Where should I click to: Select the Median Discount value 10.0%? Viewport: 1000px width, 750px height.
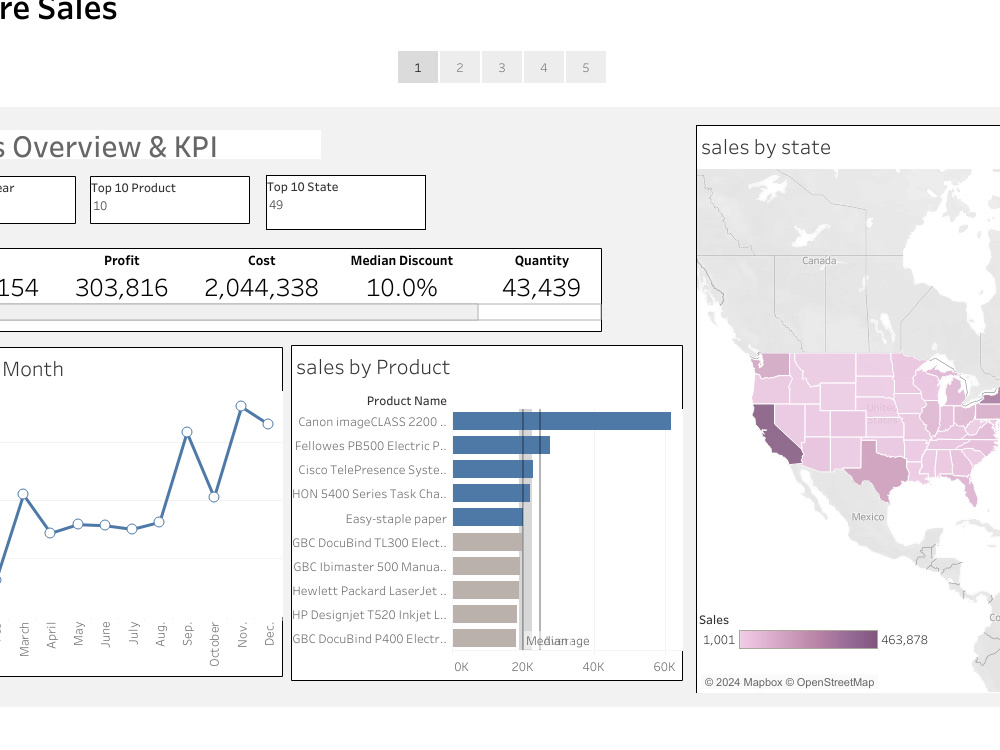402,288
